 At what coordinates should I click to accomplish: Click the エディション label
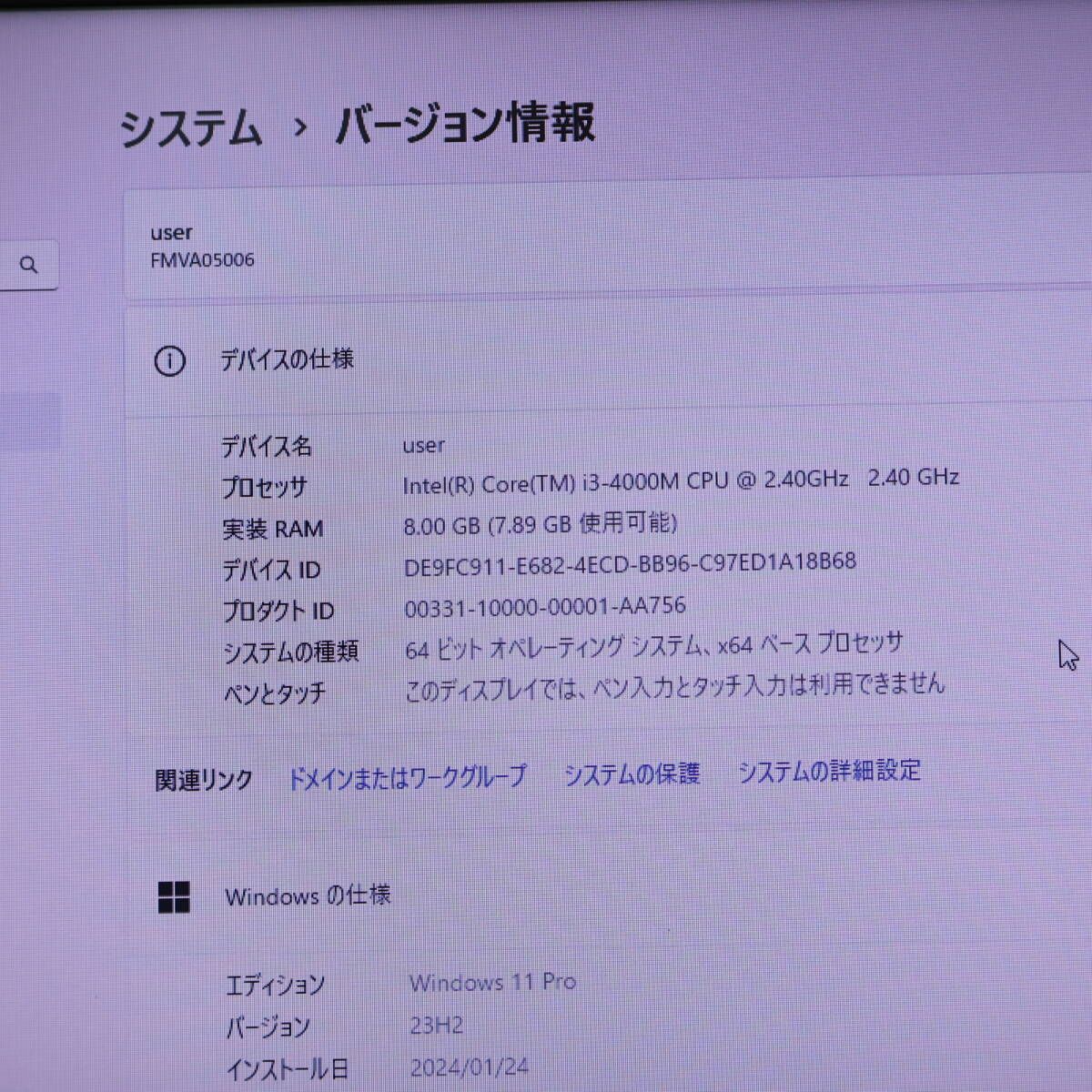[x=275, y=985]
